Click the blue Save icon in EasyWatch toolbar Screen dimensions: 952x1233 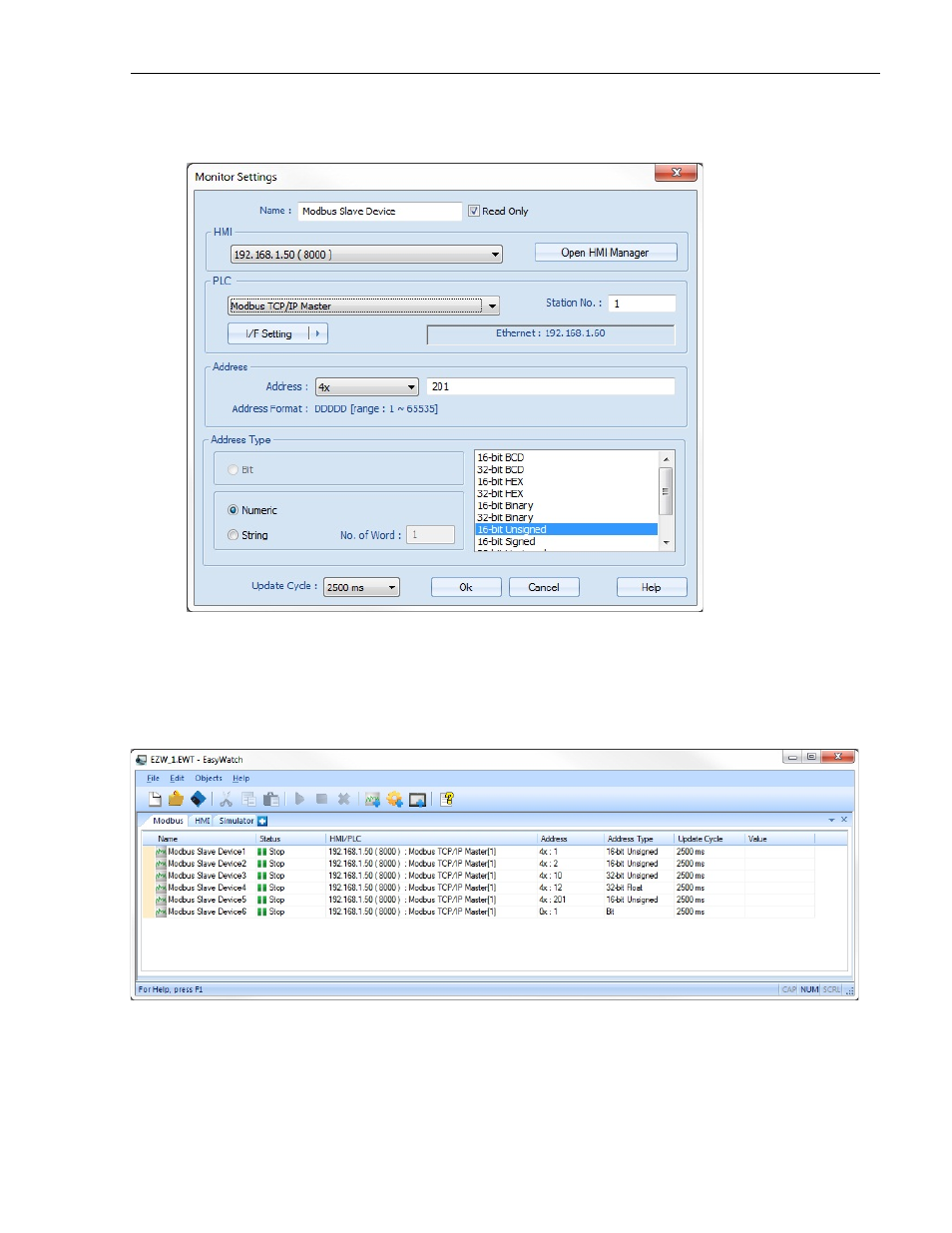pos(198,799)
